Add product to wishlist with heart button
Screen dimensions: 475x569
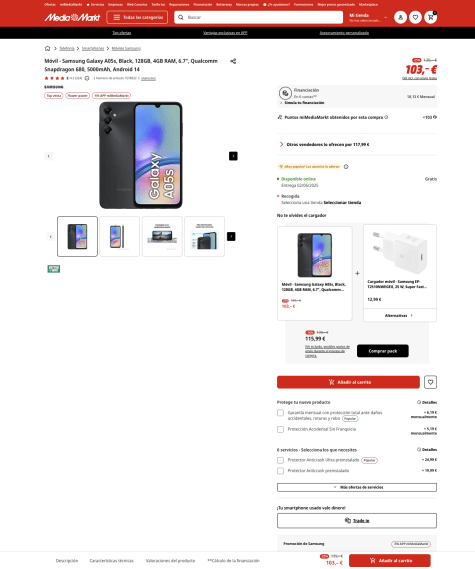tap(430, 382)
